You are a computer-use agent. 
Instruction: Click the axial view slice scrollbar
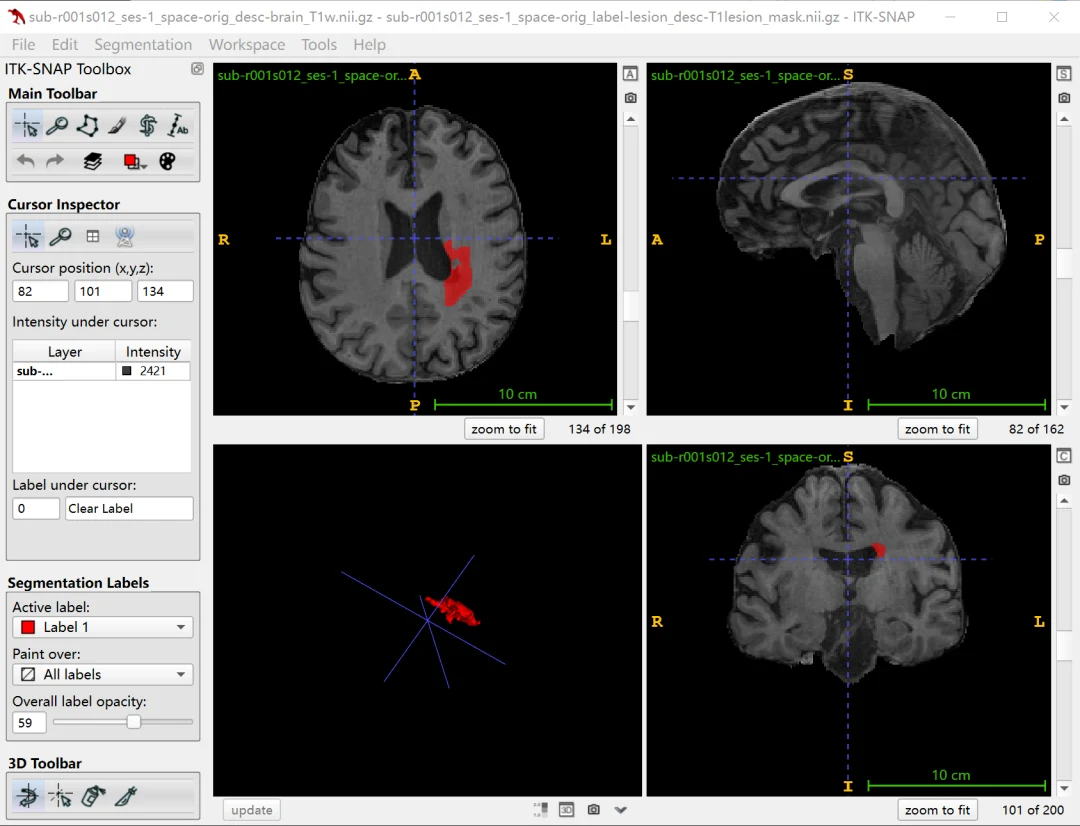coord(630,263)
